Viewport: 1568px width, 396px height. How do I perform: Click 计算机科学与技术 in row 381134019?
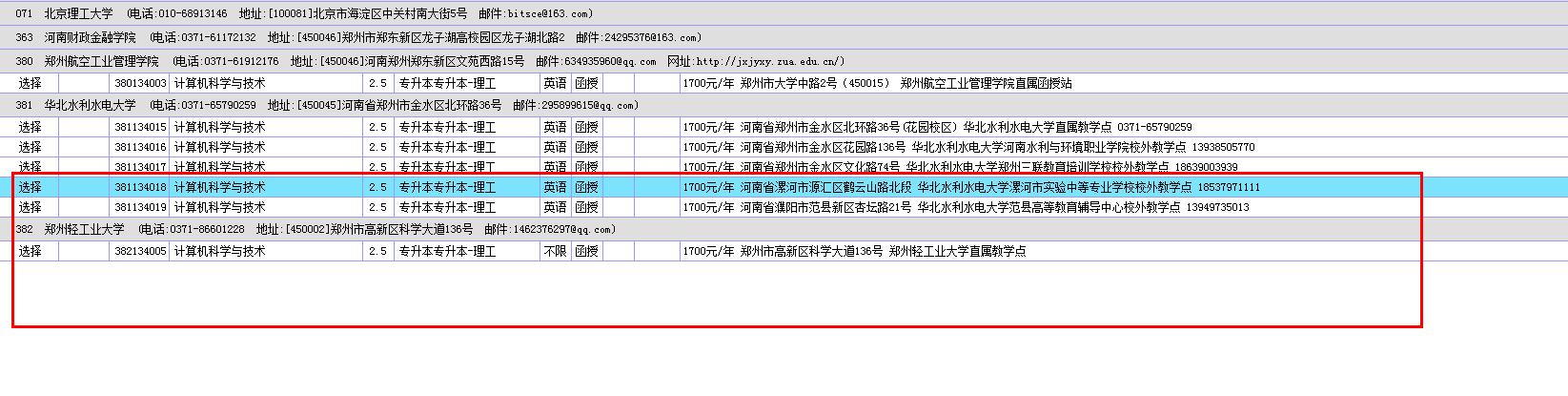[x=219, y=207]
